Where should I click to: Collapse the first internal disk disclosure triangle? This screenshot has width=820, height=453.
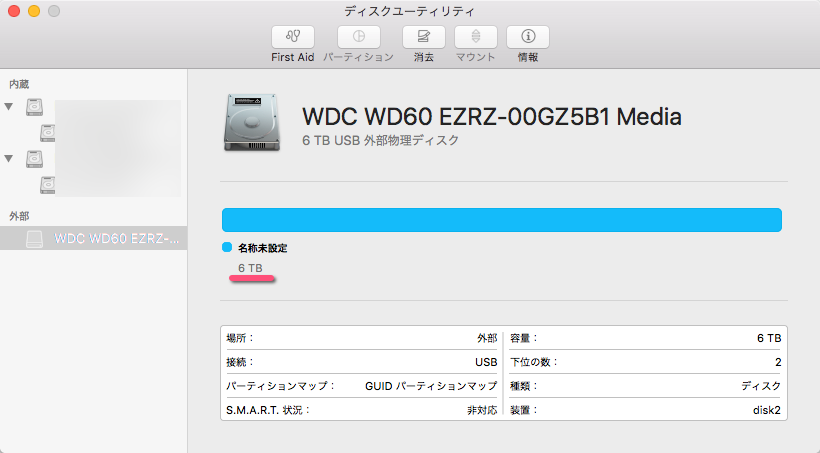[x=9, y=107]
